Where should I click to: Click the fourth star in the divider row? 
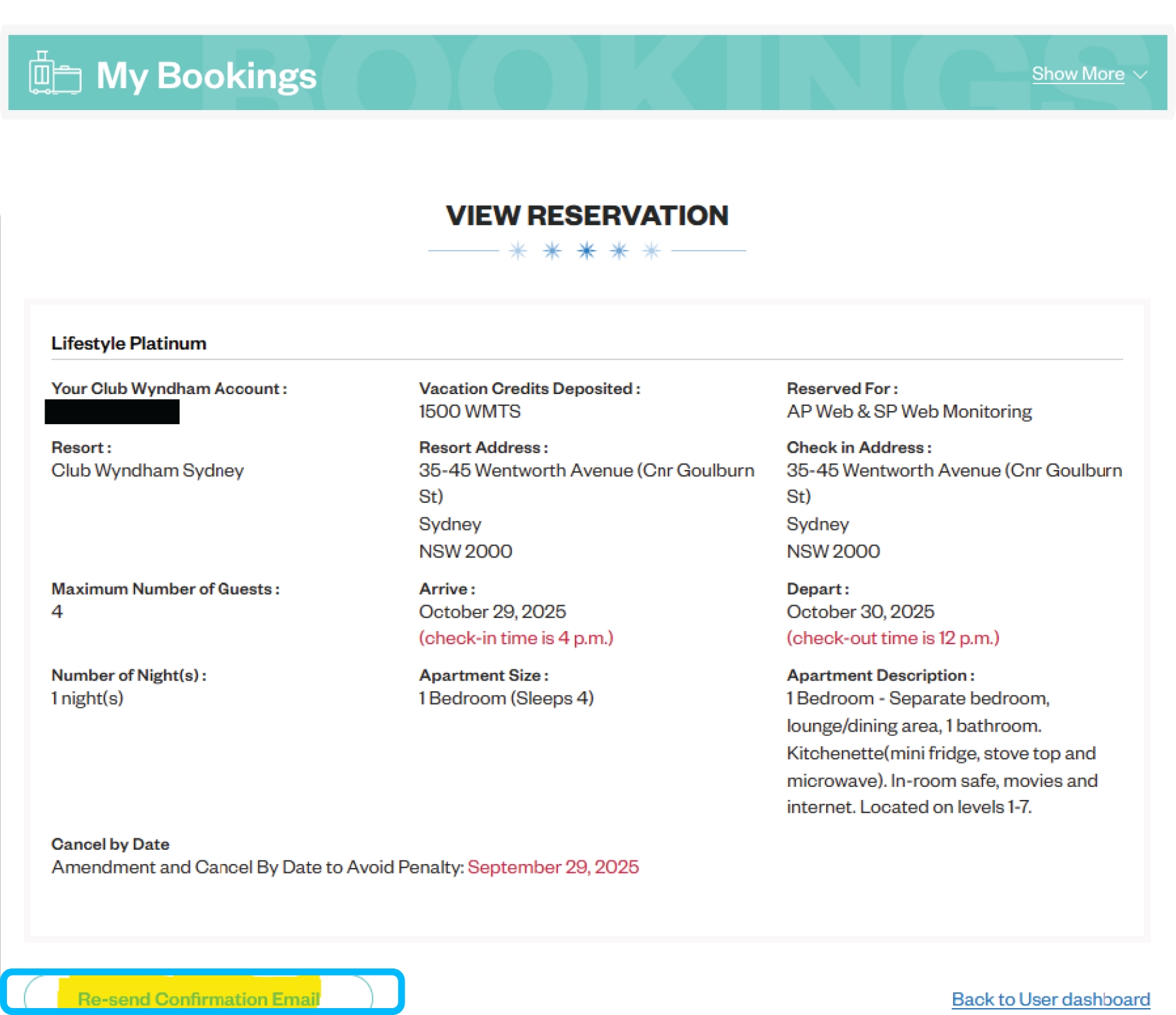[619, 250]
